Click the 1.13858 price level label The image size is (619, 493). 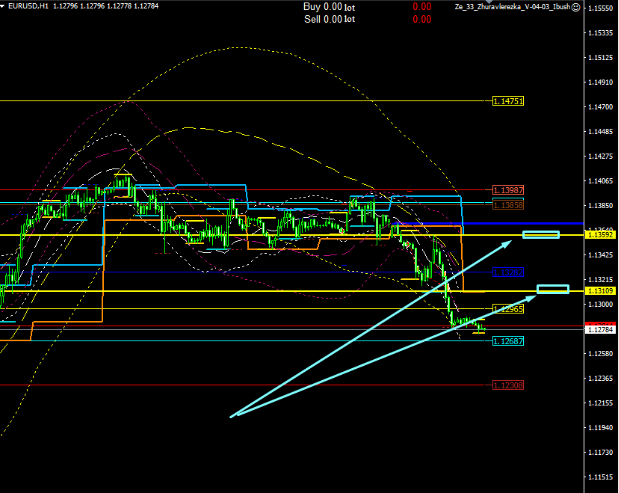click(508, 203)
